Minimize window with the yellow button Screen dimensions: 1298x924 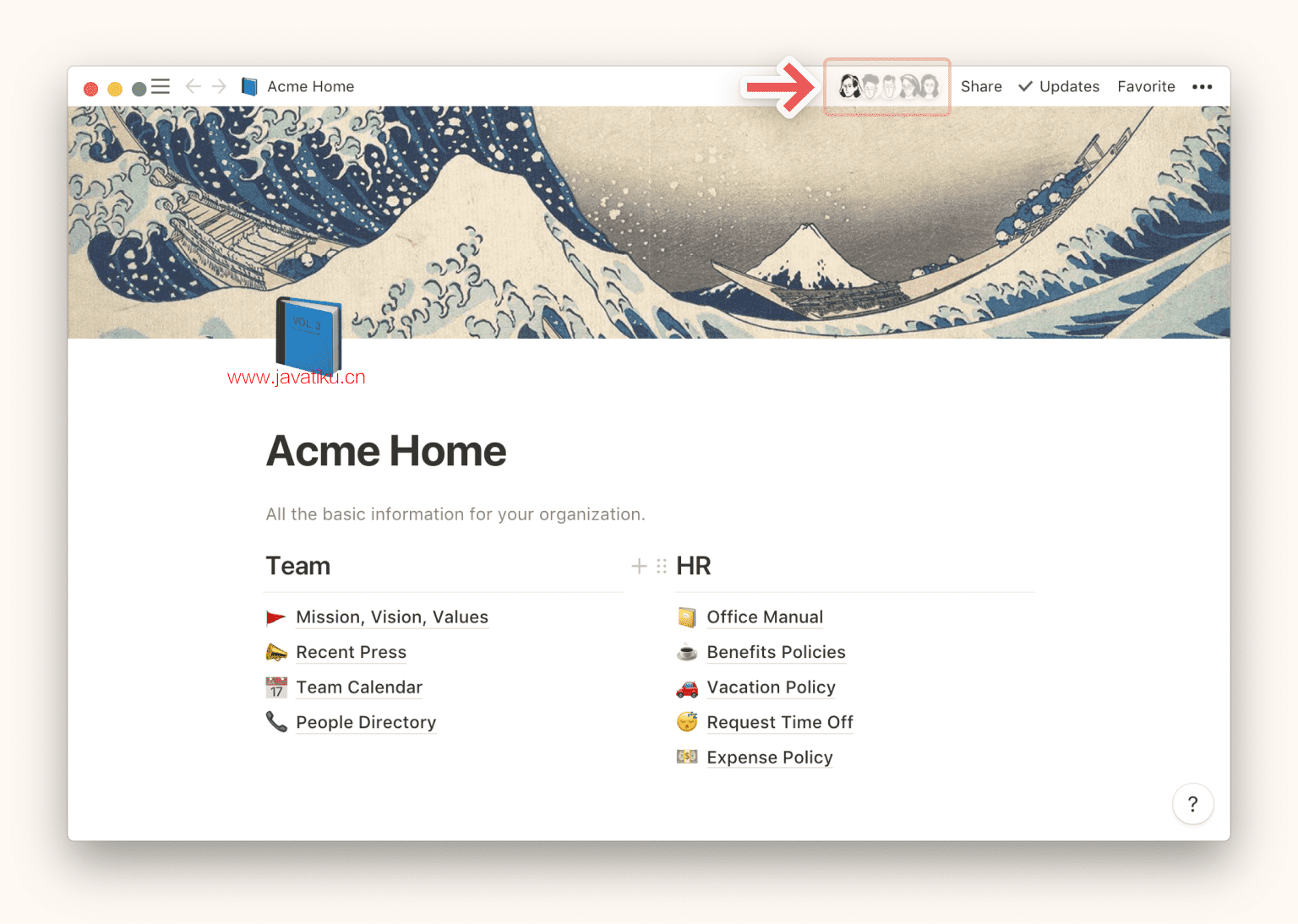coord(115,89)
